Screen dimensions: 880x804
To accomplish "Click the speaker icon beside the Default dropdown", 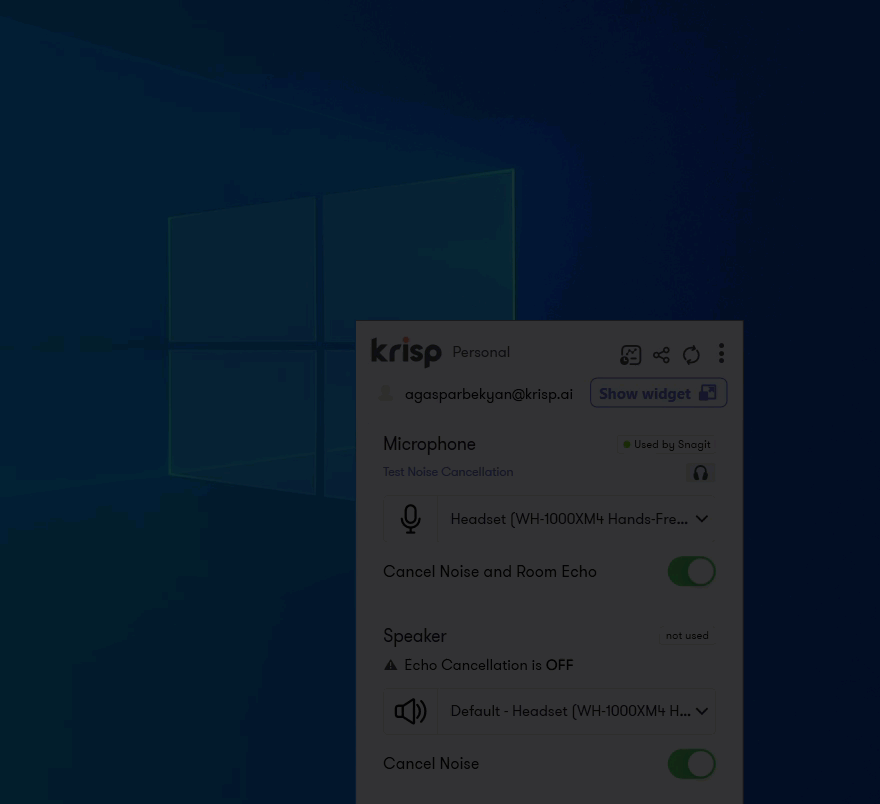I will (410, 711).
